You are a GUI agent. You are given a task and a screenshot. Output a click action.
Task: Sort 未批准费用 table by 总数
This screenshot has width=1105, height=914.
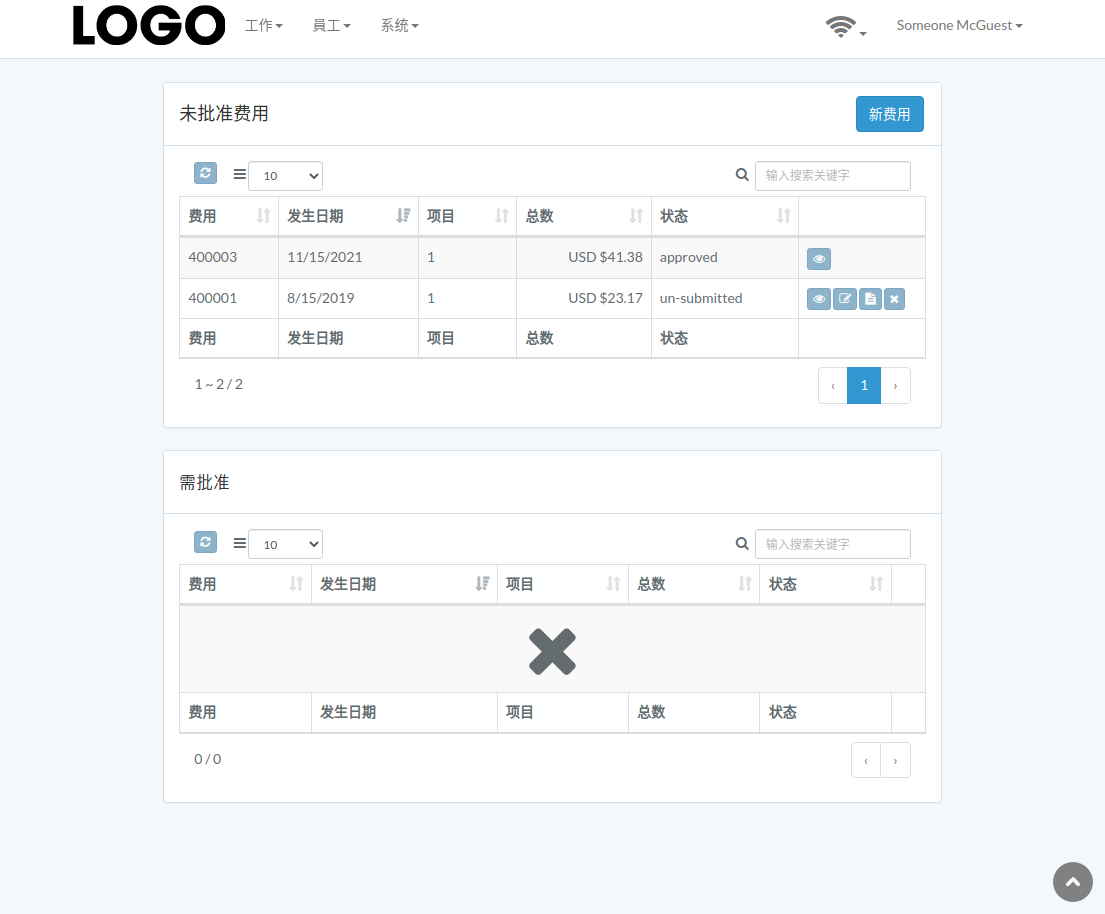584,216
